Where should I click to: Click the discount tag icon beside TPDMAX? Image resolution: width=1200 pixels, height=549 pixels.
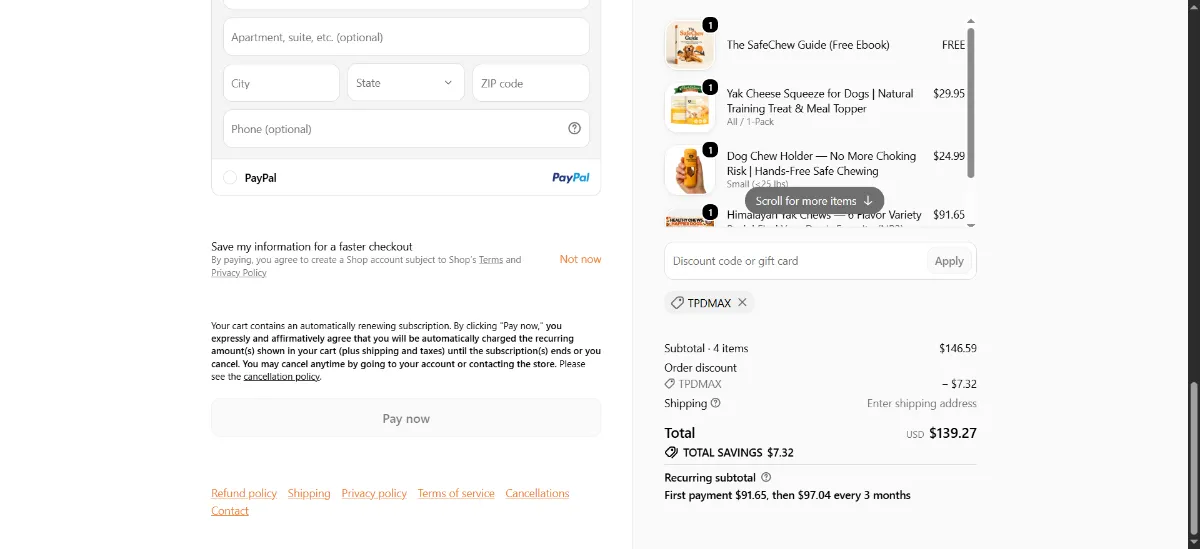click(x=677, y=302)
